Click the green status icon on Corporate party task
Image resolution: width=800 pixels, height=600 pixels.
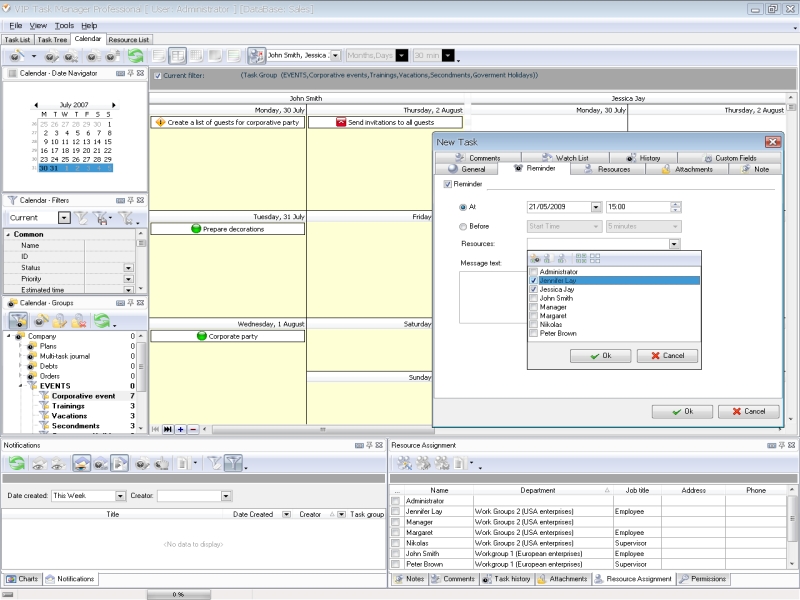point(202,336)
